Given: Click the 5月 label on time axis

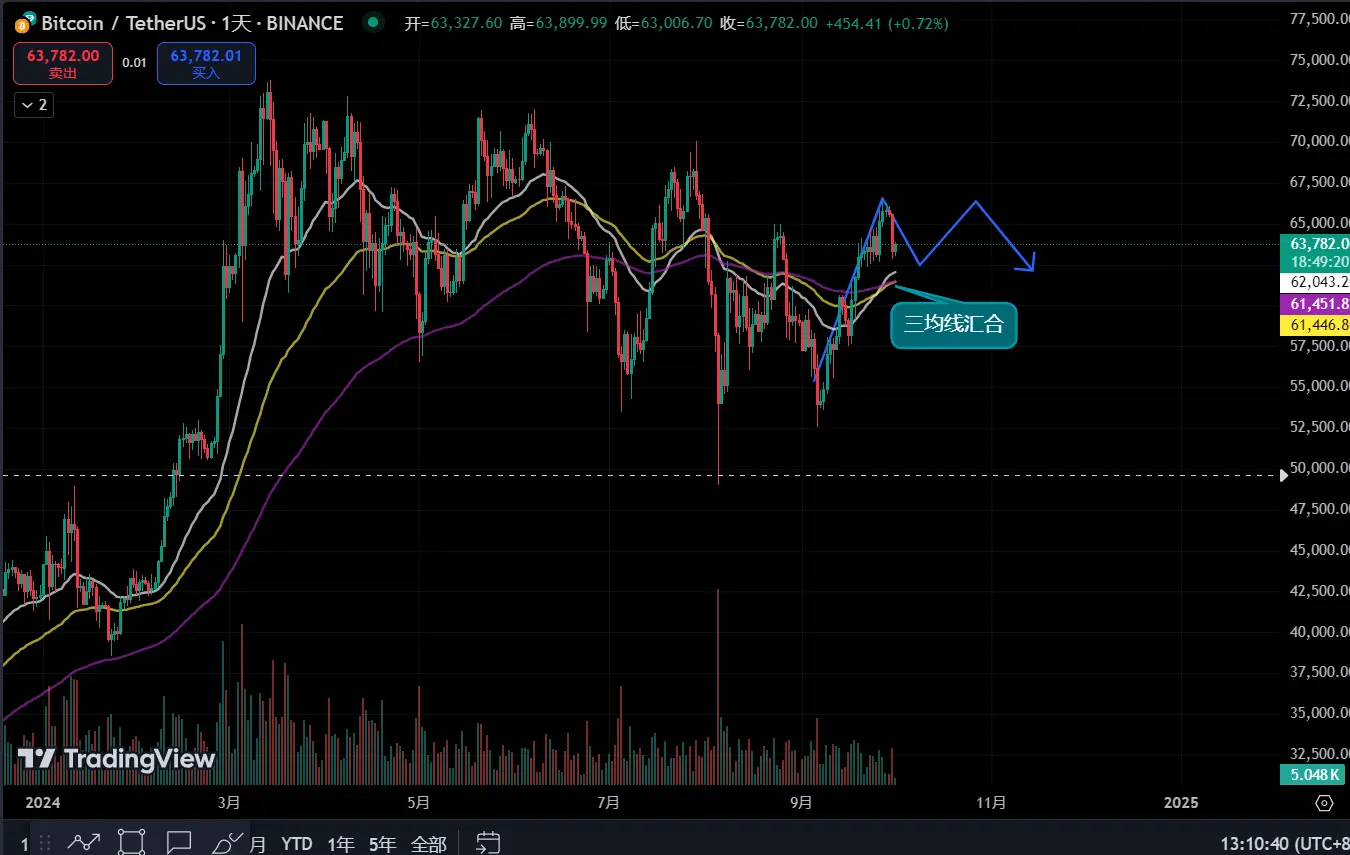Looking at the screenshot, I should pyautogui.click(x=419, y=802).
